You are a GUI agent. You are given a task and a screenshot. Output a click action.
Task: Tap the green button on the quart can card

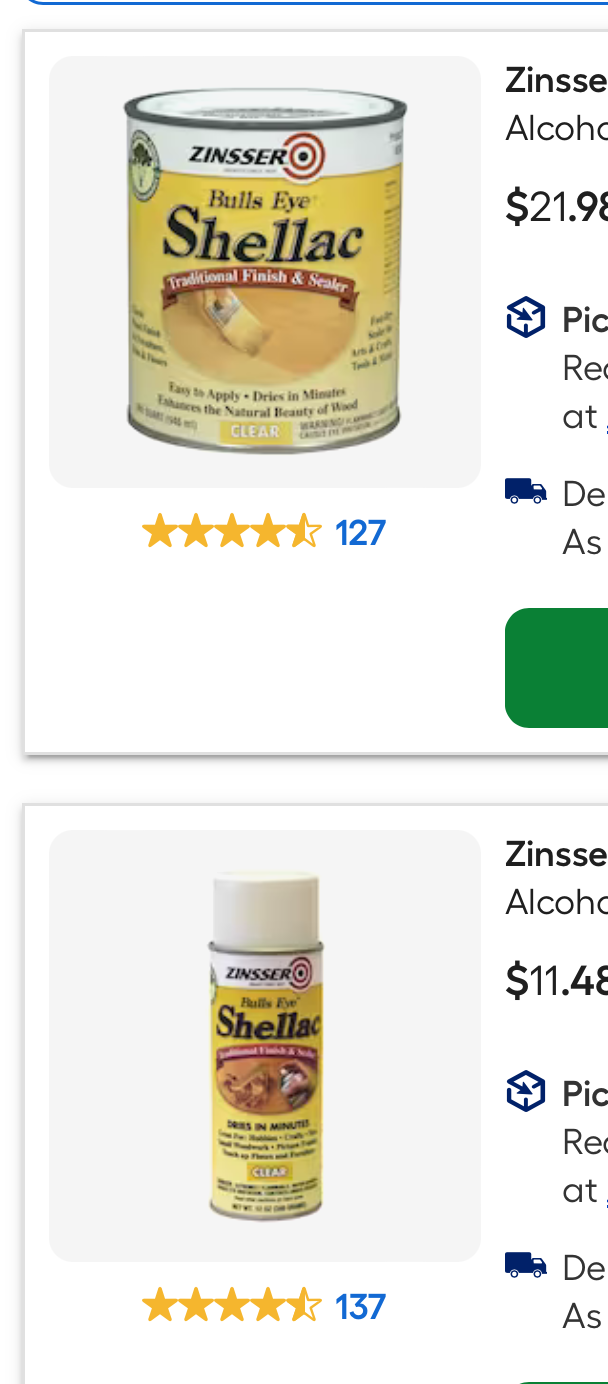556,668
